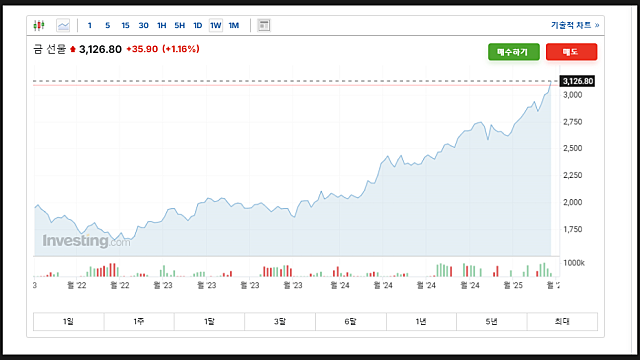
Task: Click the 2,250 price axis label
Action: click(x=573, y=175)
